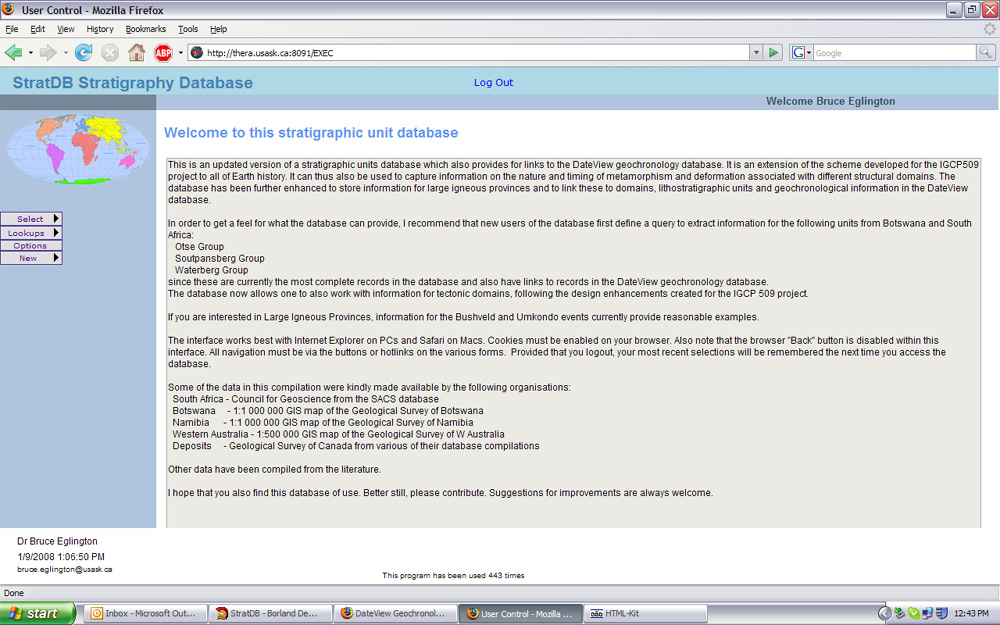Click the 'Welcome to this stratigraphic unit database' heading
Viewport: 1000px width, 625px height.
pos(311,133)
